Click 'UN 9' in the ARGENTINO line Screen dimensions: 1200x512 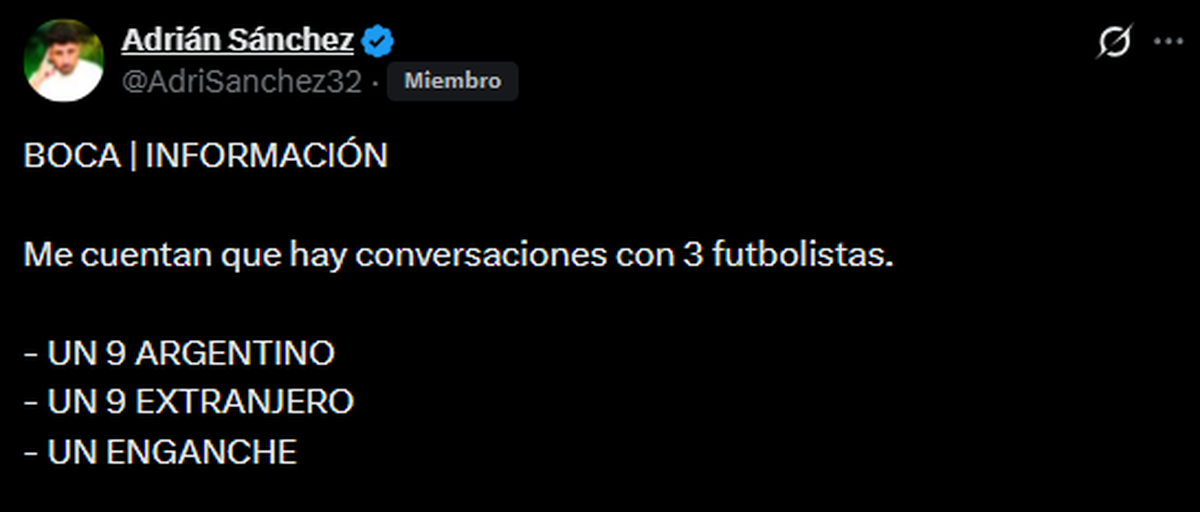pos(86,353)
